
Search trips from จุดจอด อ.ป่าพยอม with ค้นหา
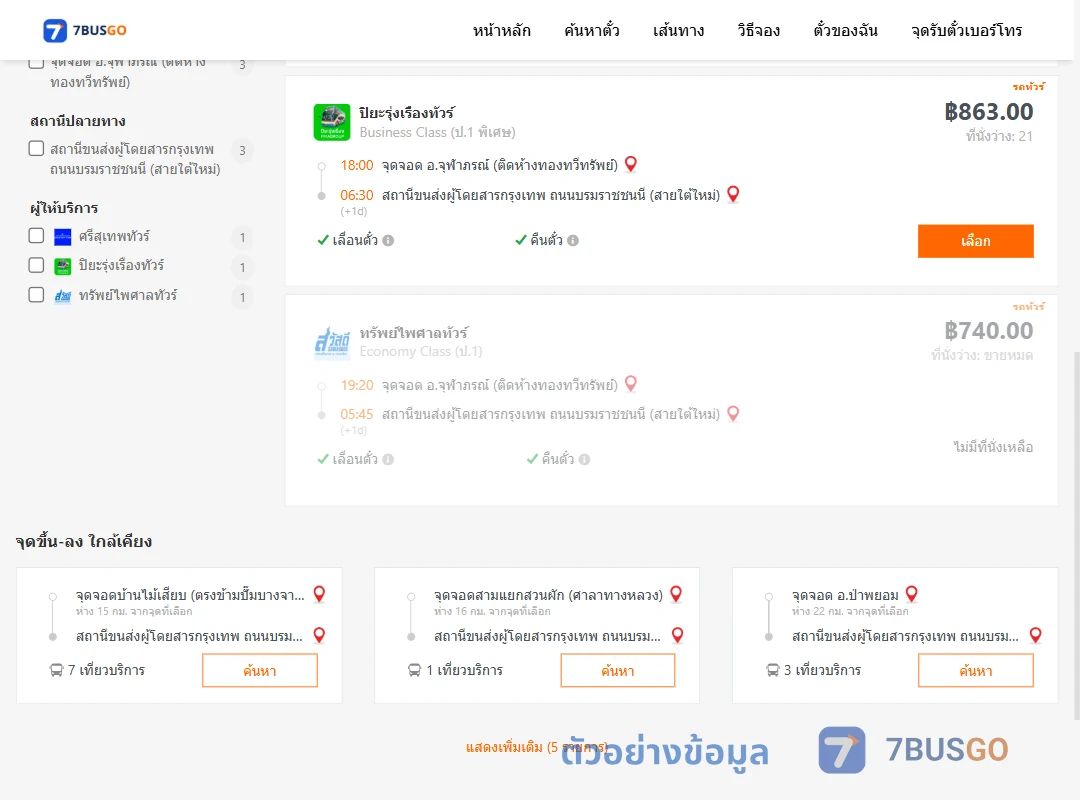(x=976, y=670)
